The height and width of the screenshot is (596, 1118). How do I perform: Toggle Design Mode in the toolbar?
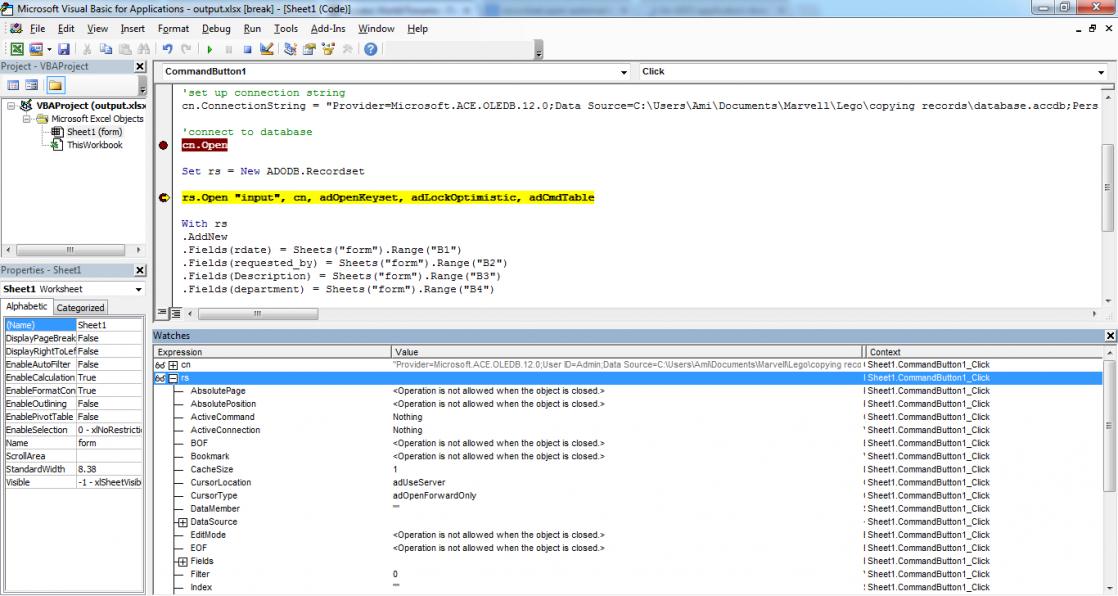click(x=266, y=49)
